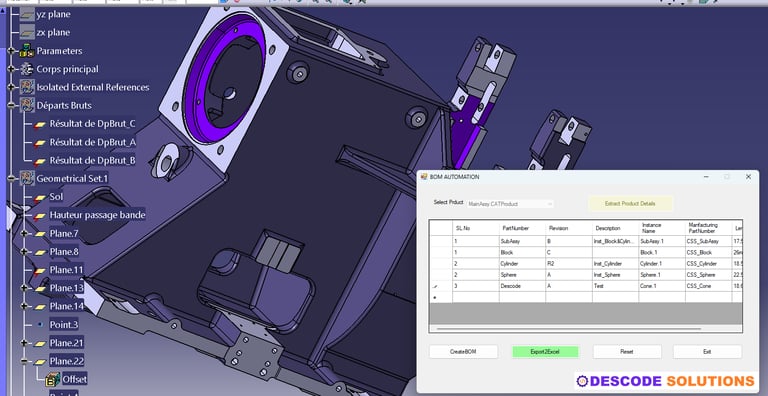Click the Plane.21 plane icon
This screenshot has height=396, width=768.
coord(40,343)
